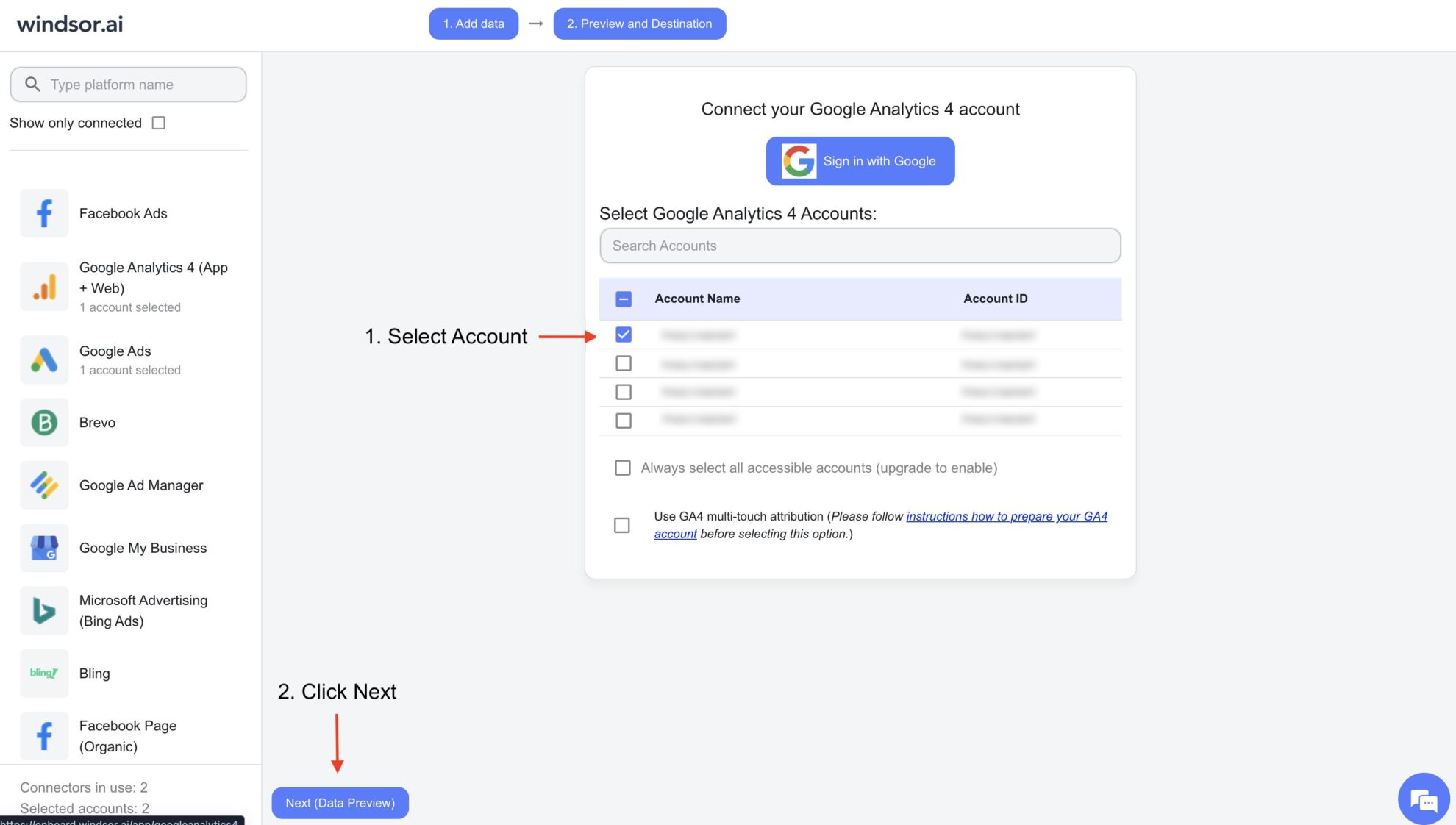1456x825 pixels.
Task: Select Google Ad Manager label
Action: (141, 485)
